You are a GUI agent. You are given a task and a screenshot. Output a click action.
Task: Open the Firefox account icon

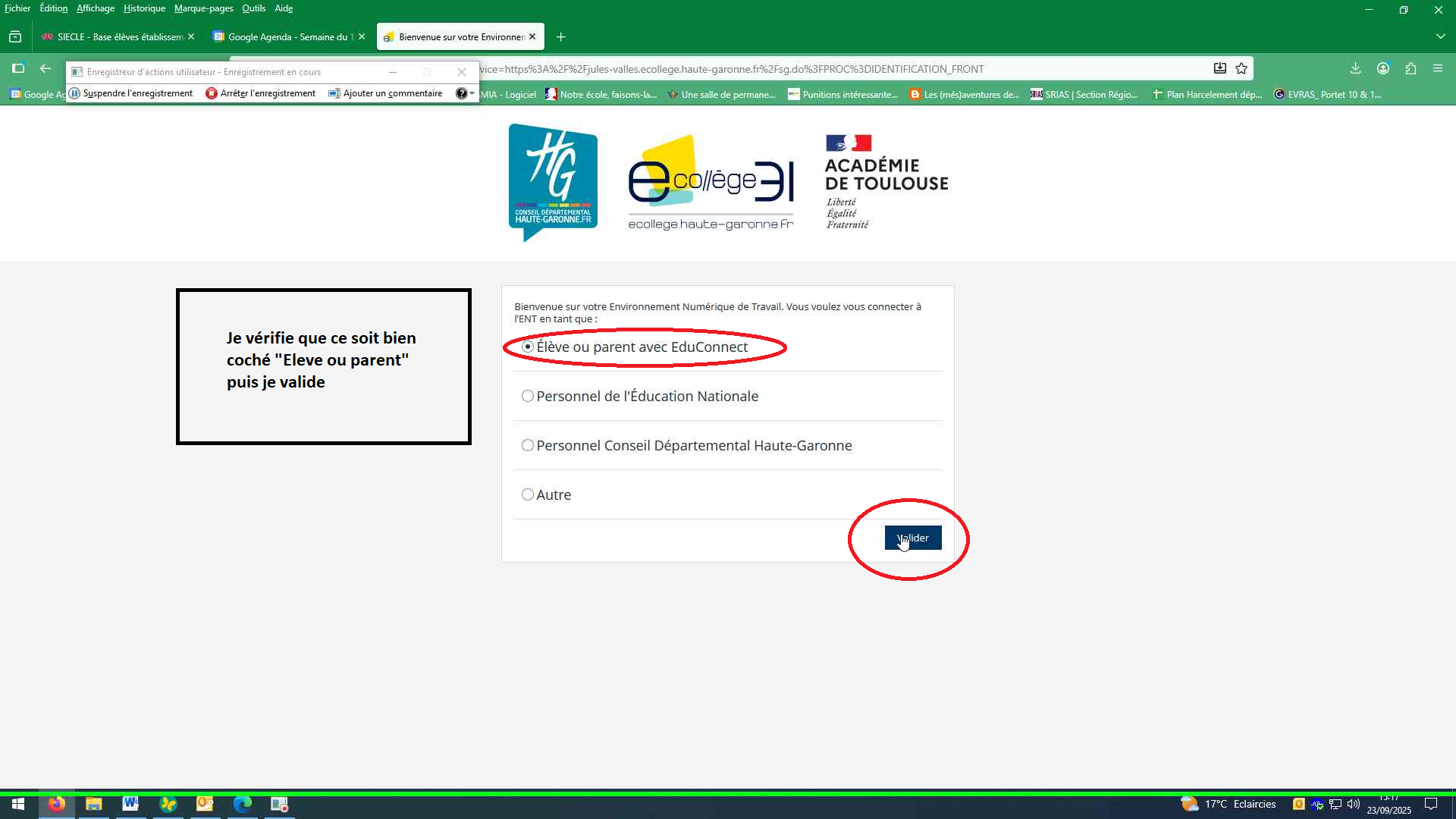tap(1383, 69)
